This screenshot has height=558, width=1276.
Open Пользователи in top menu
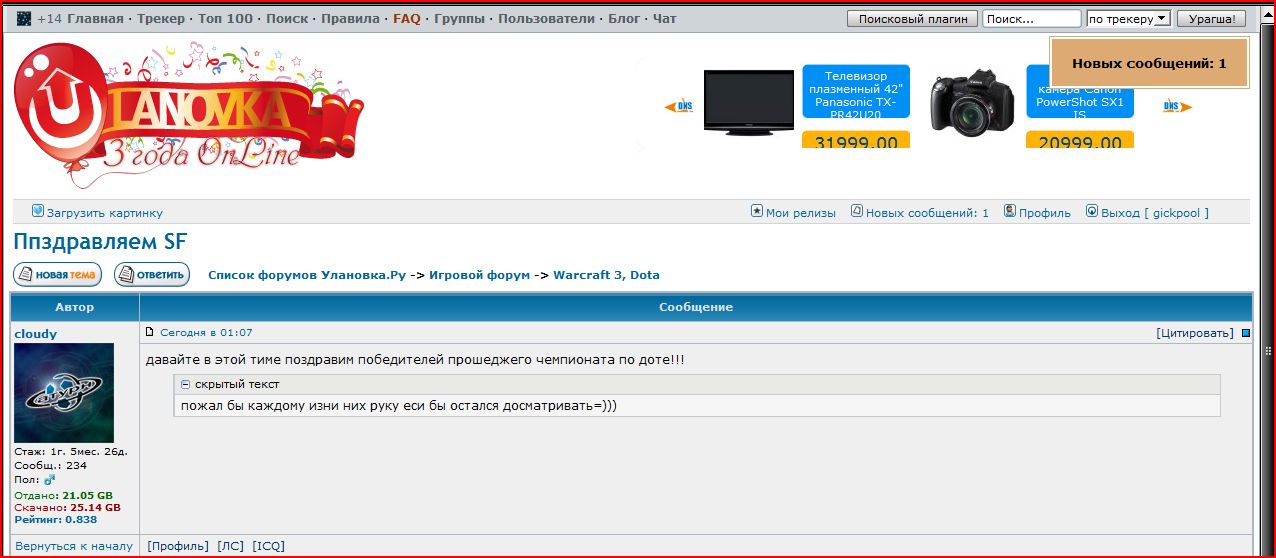[x=547, y=19]
